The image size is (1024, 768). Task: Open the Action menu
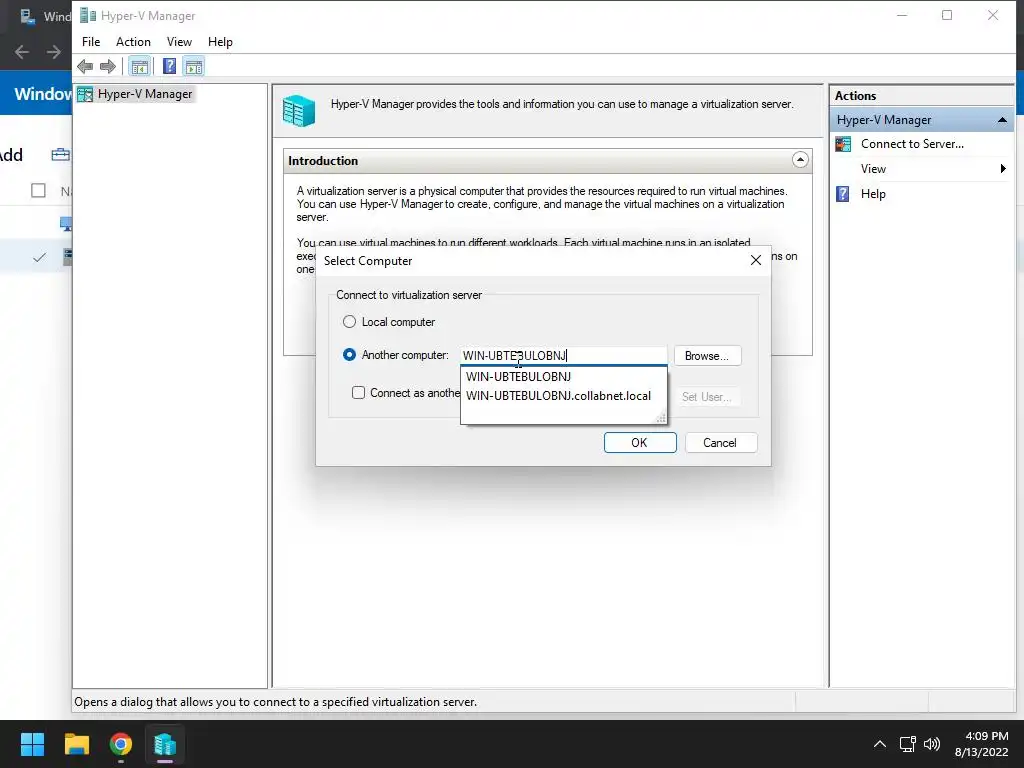133,42
